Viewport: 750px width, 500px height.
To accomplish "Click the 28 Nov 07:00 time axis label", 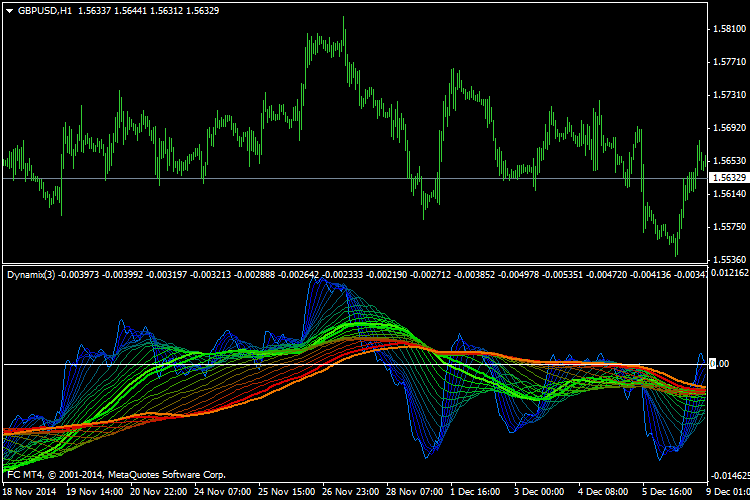I will (x=415, y=492).
